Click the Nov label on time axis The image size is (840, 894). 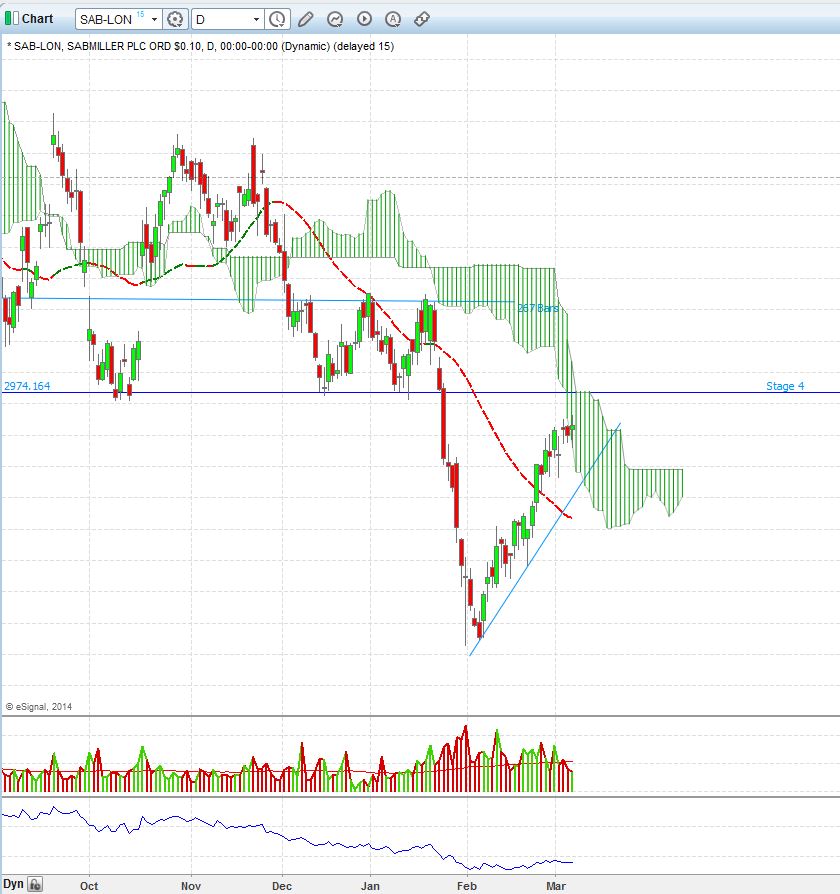pos(190,886)
